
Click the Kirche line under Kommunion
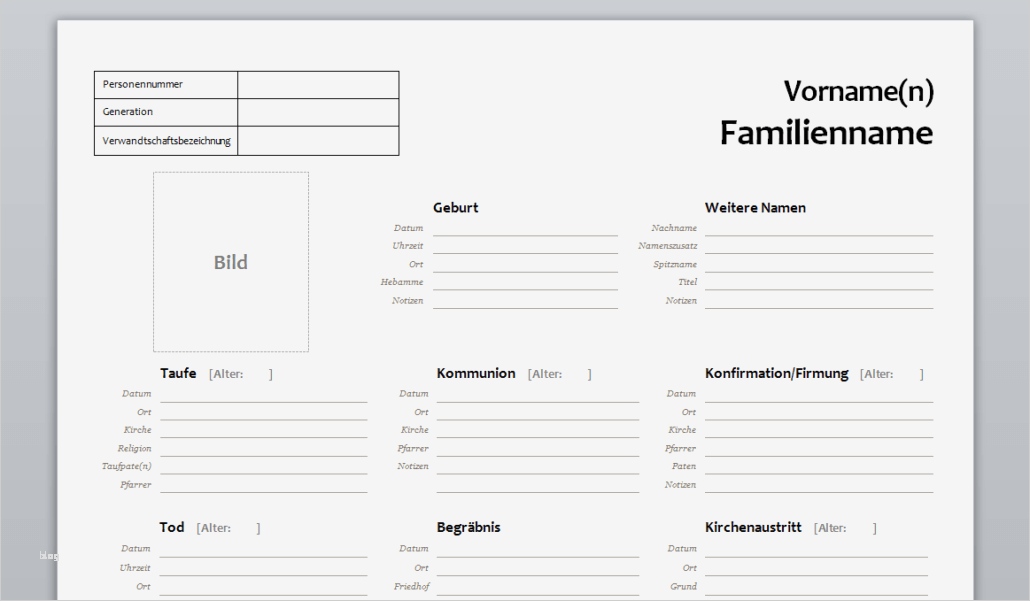537,431
